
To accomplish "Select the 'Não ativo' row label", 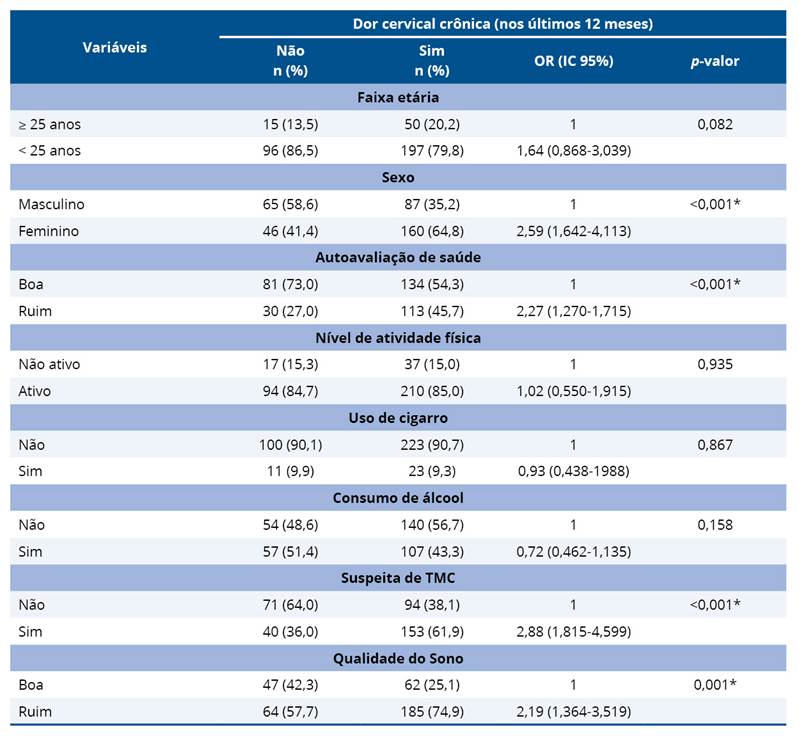I will coord(49,364).
